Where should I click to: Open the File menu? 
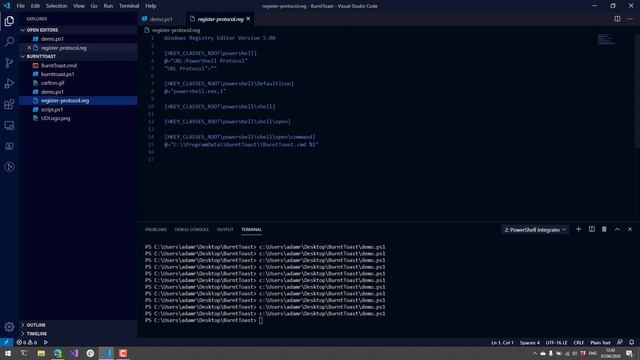coord(20,6)
